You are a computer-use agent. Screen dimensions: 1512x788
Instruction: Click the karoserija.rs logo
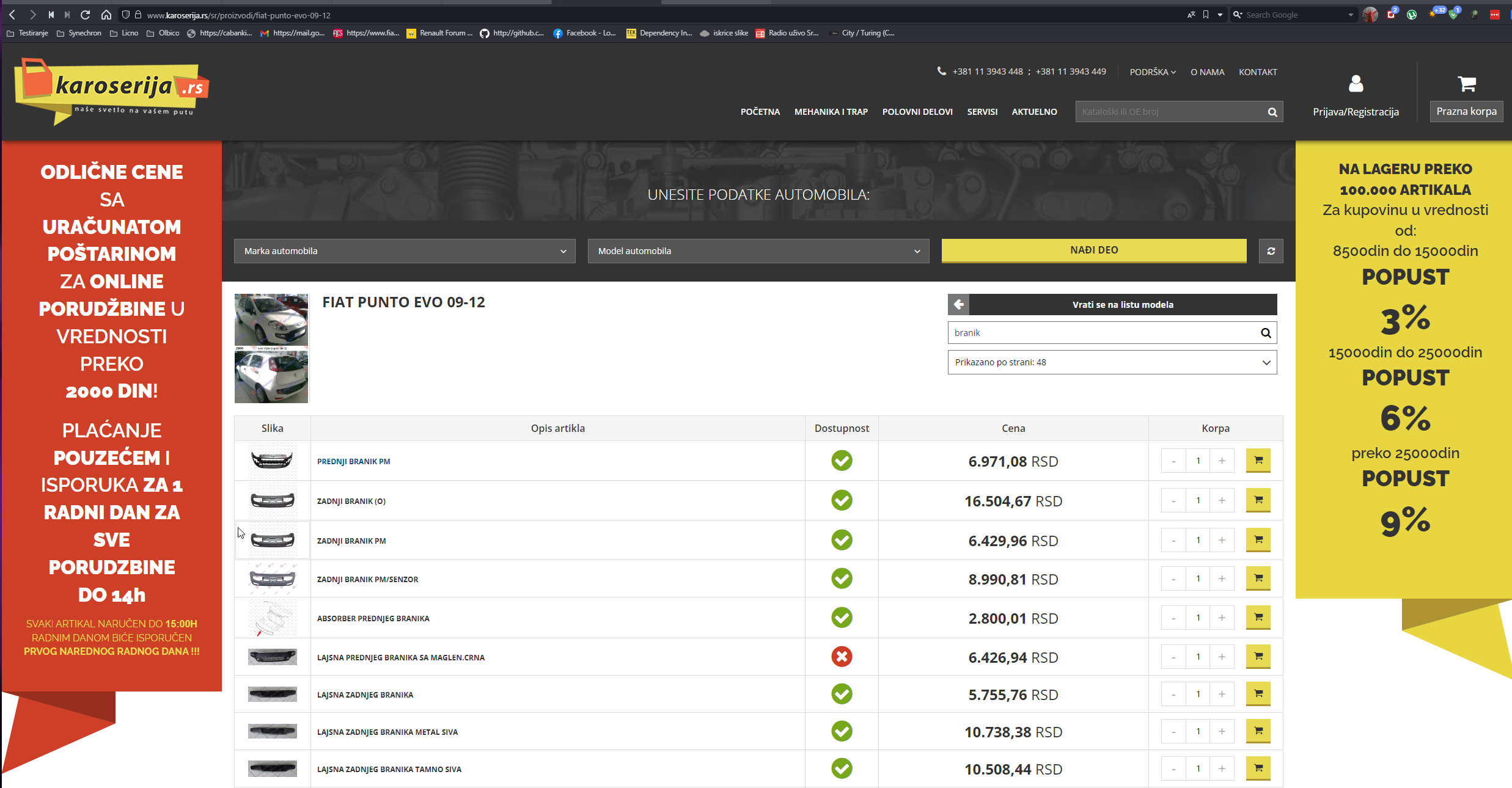tap(111, 92)
